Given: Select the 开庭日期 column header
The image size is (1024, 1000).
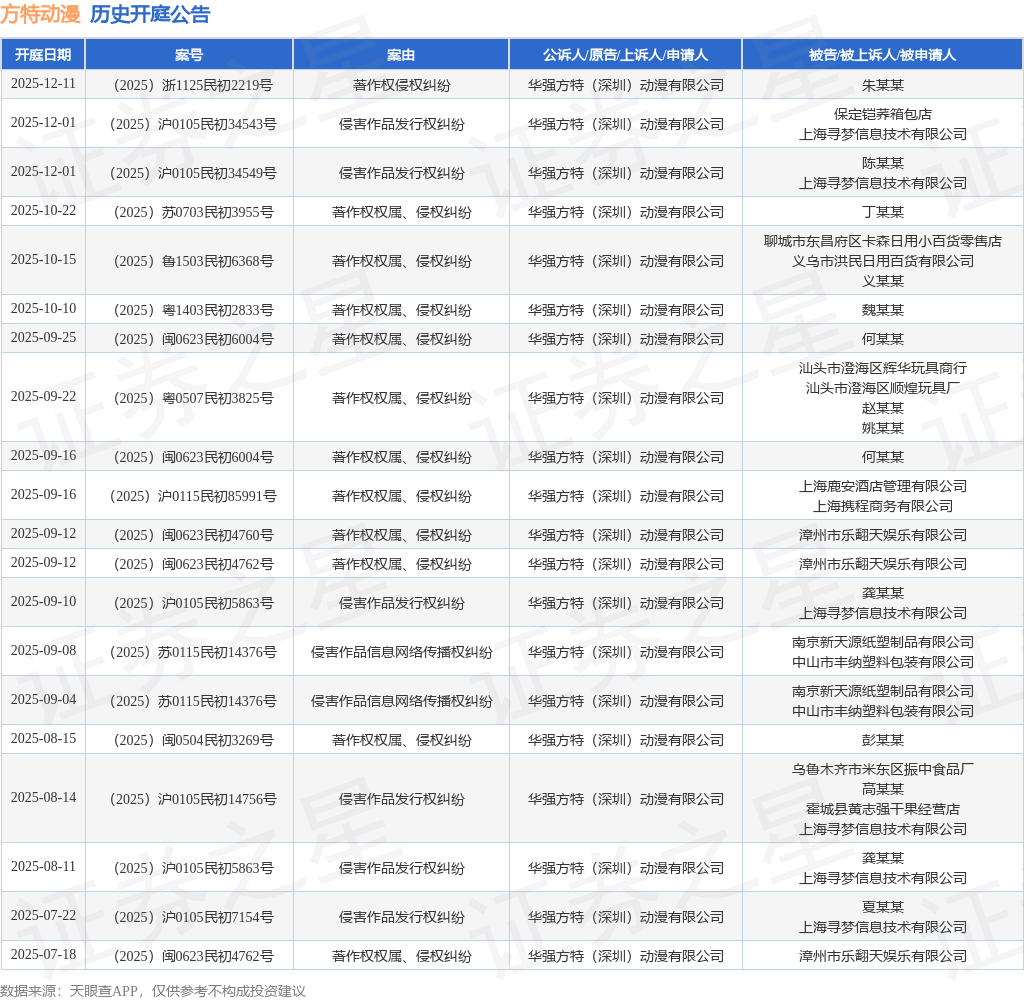Looking at the screenshot, I should (x=43, y=55).
